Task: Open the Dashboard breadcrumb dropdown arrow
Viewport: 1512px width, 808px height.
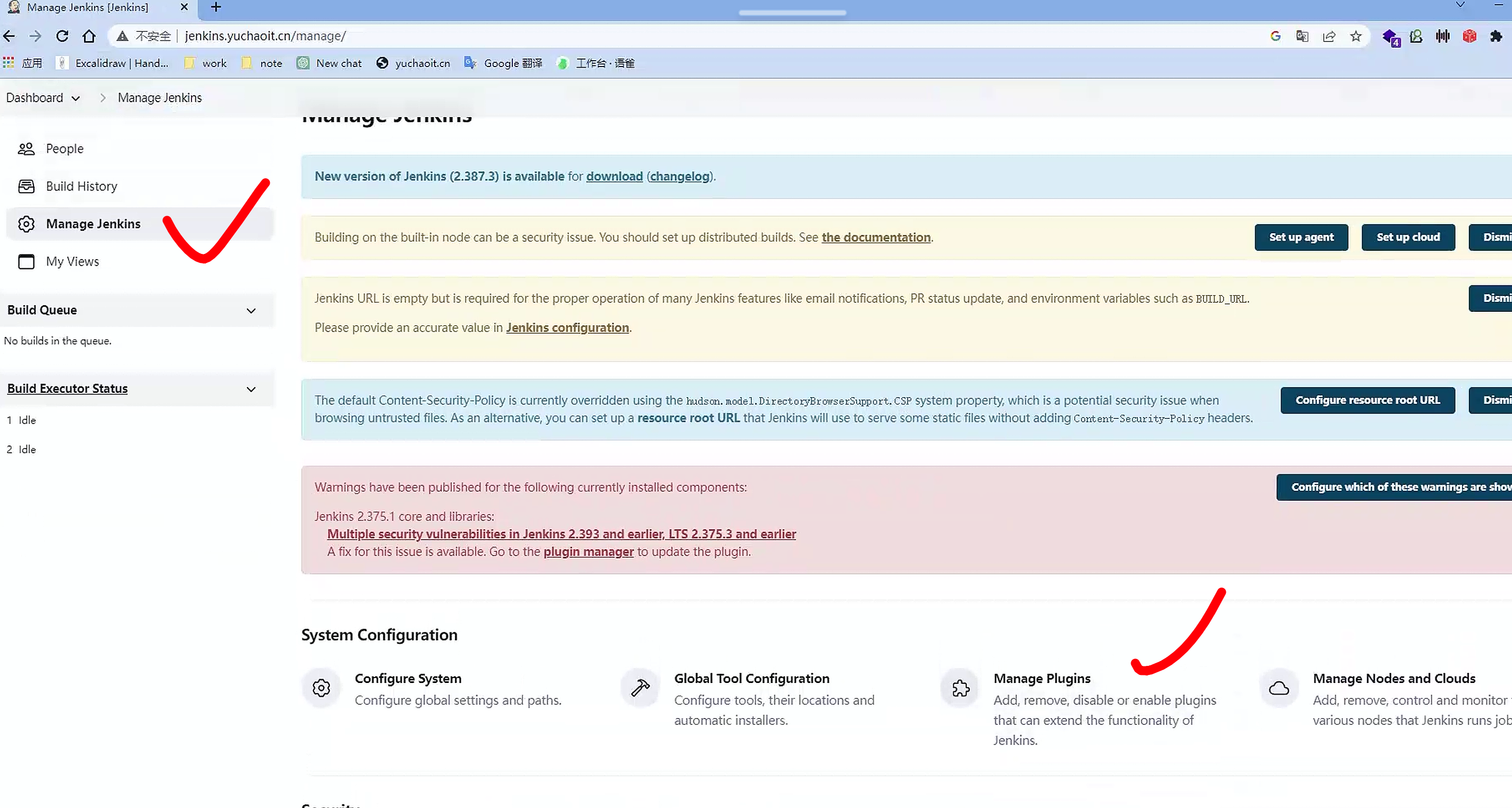Action: (x=76, y=98)
